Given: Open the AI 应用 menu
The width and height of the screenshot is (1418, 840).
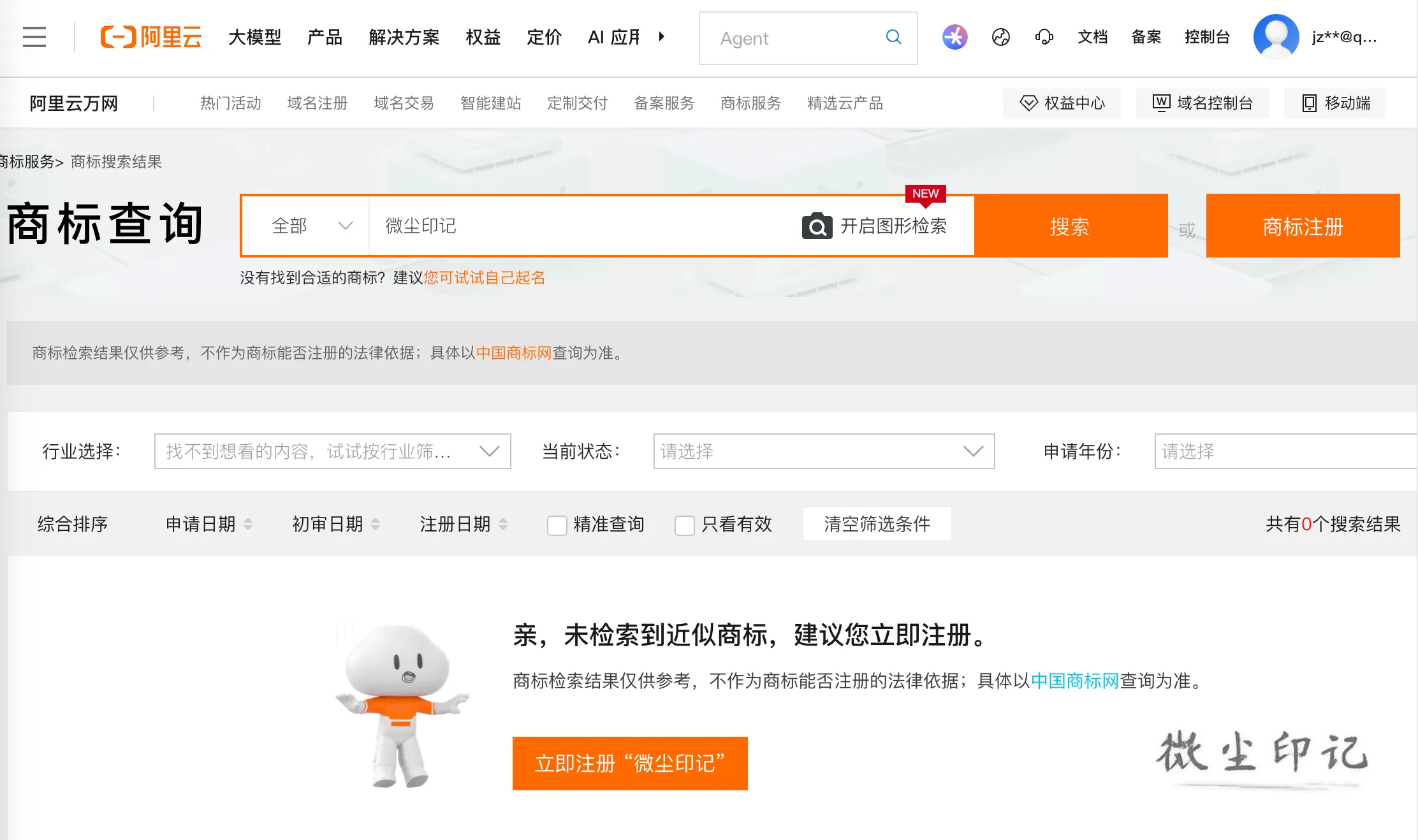Looking at the screenshot, I should point(613,37).
